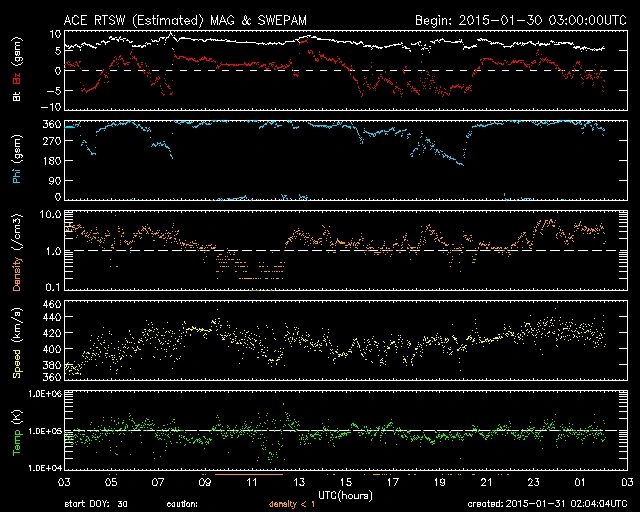The image size is (640, 512).
Task: Click the 09 hour tick label
Action: point(205,481)
